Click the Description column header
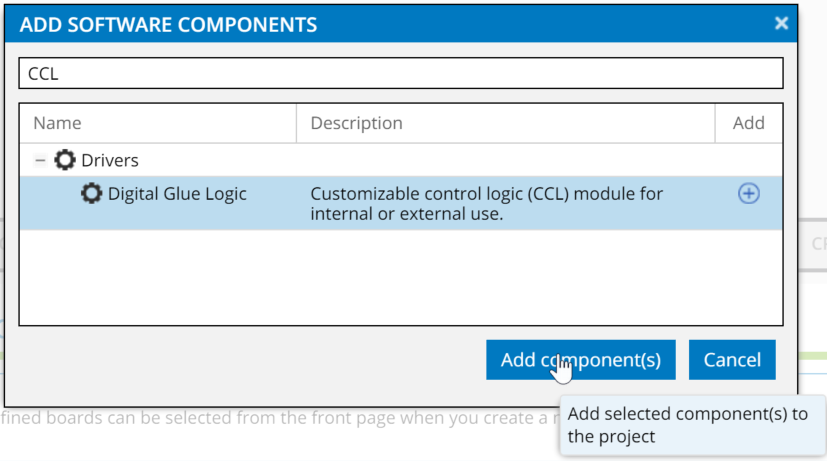The height and width of the screenshot is (461, 827). point(505,123)
